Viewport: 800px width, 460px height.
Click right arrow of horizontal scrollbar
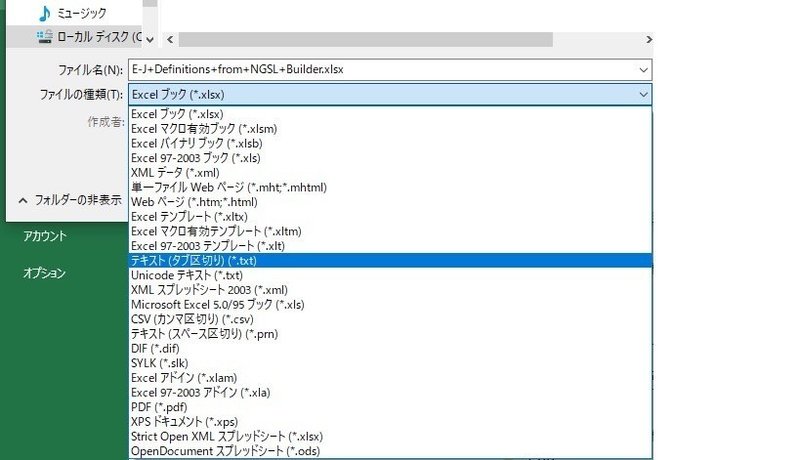coord(648,39)
